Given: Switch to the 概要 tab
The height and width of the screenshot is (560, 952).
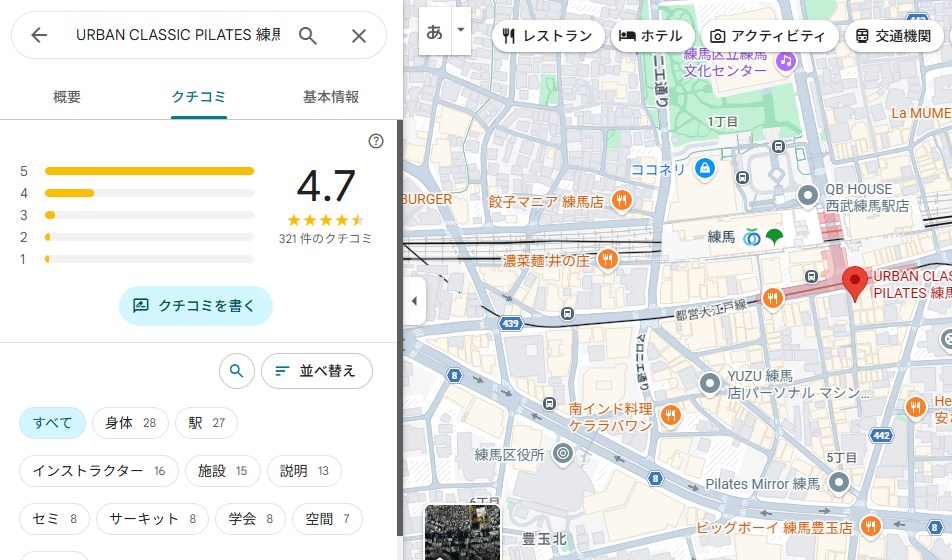Looking at the screenshot, I should tap(67, 97).
